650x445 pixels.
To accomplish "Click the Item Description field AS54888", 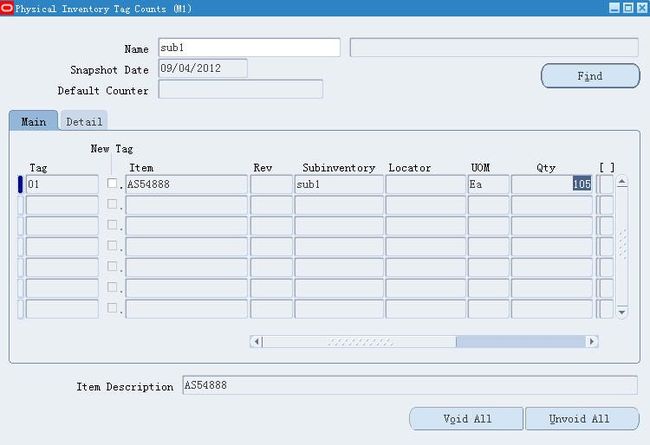I will (x=410, y=385).
